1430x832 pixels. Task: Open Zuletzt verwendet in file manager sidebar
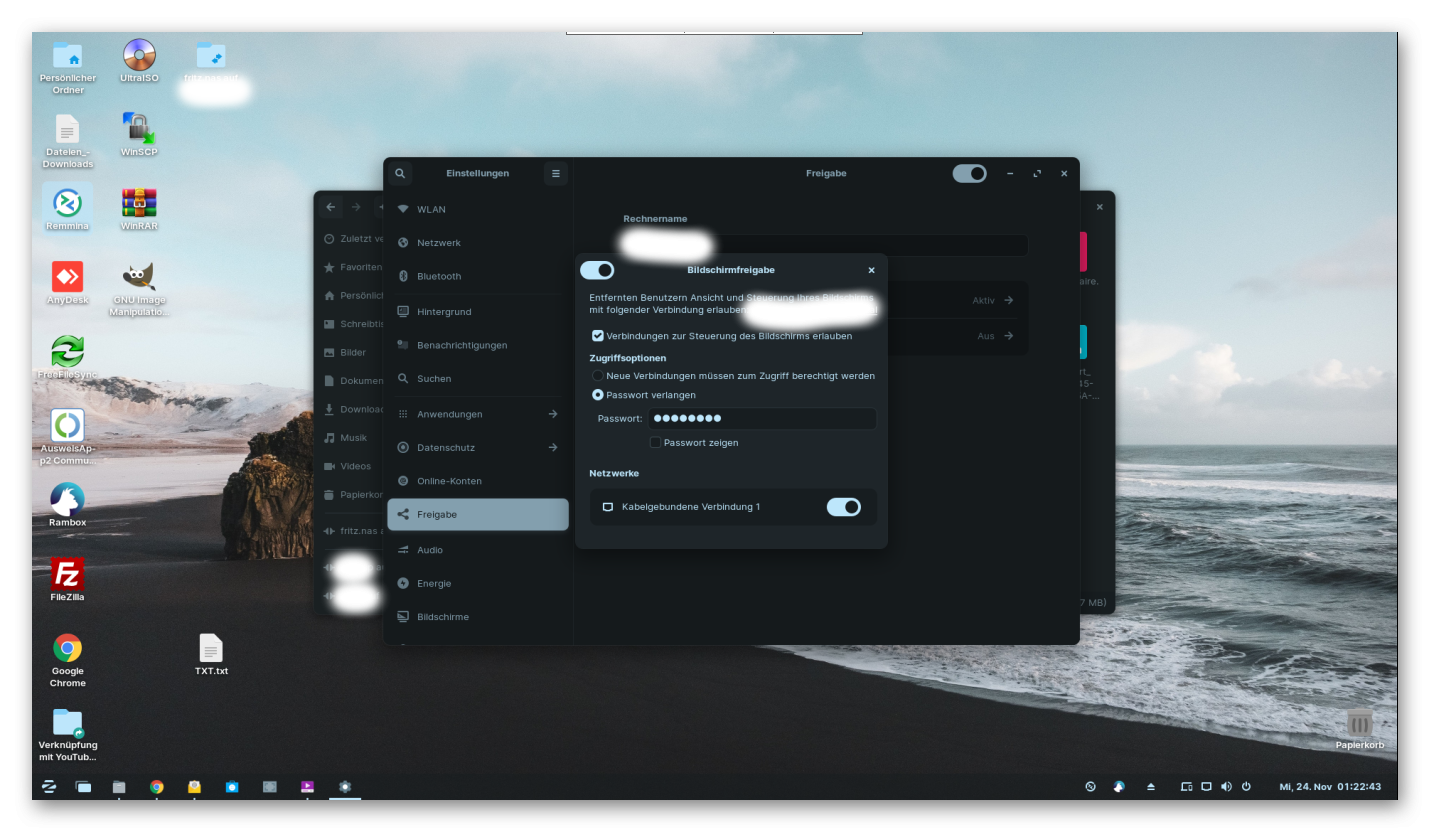(x=350, y=239)
